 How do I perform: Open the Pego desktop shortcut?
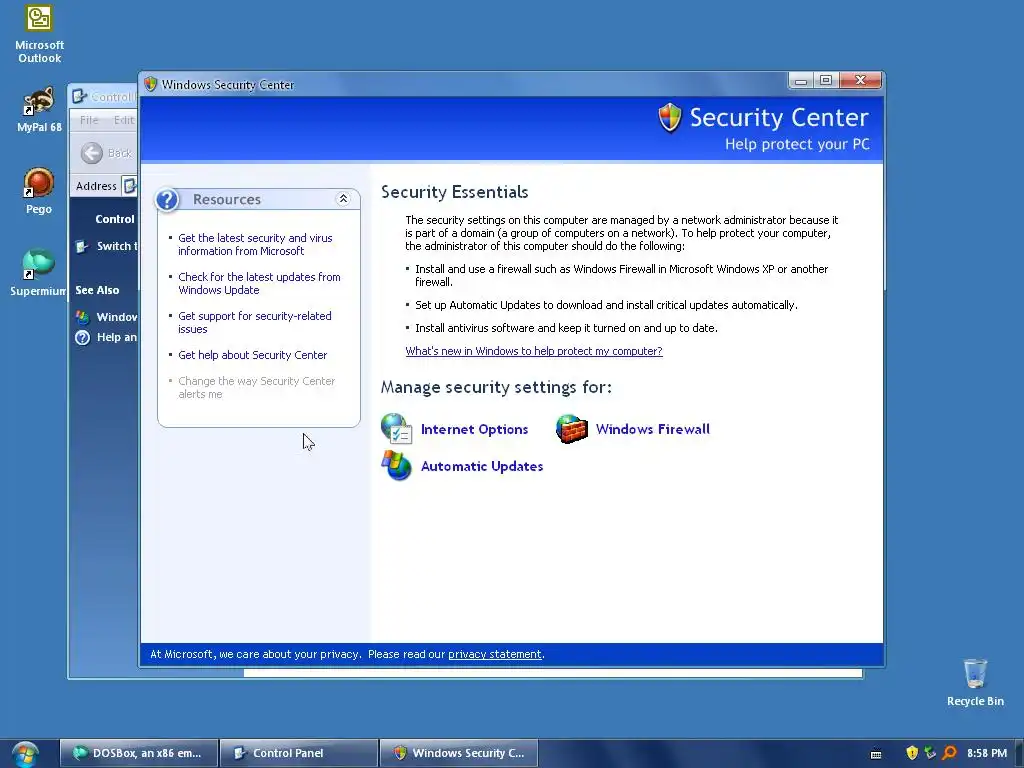pyautogui.click(x=39, y=191)
